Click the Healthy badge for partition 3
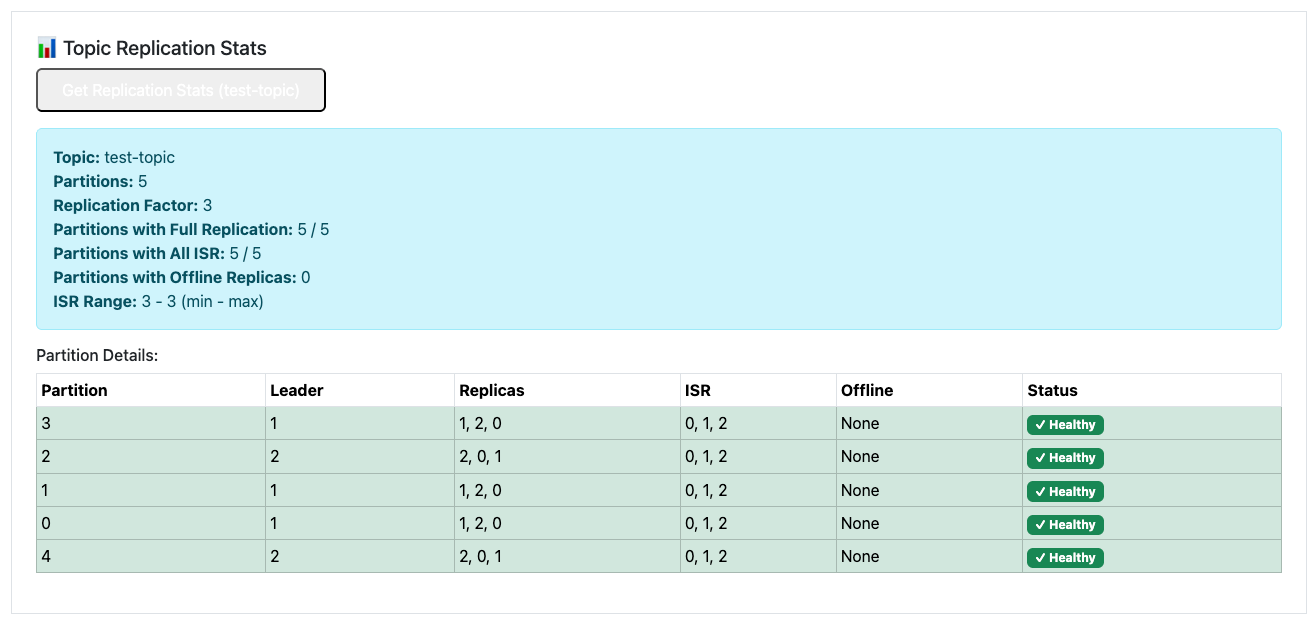Image resolution: width=1314 pixels, height=623 pixels. [x=1065, y=425]
